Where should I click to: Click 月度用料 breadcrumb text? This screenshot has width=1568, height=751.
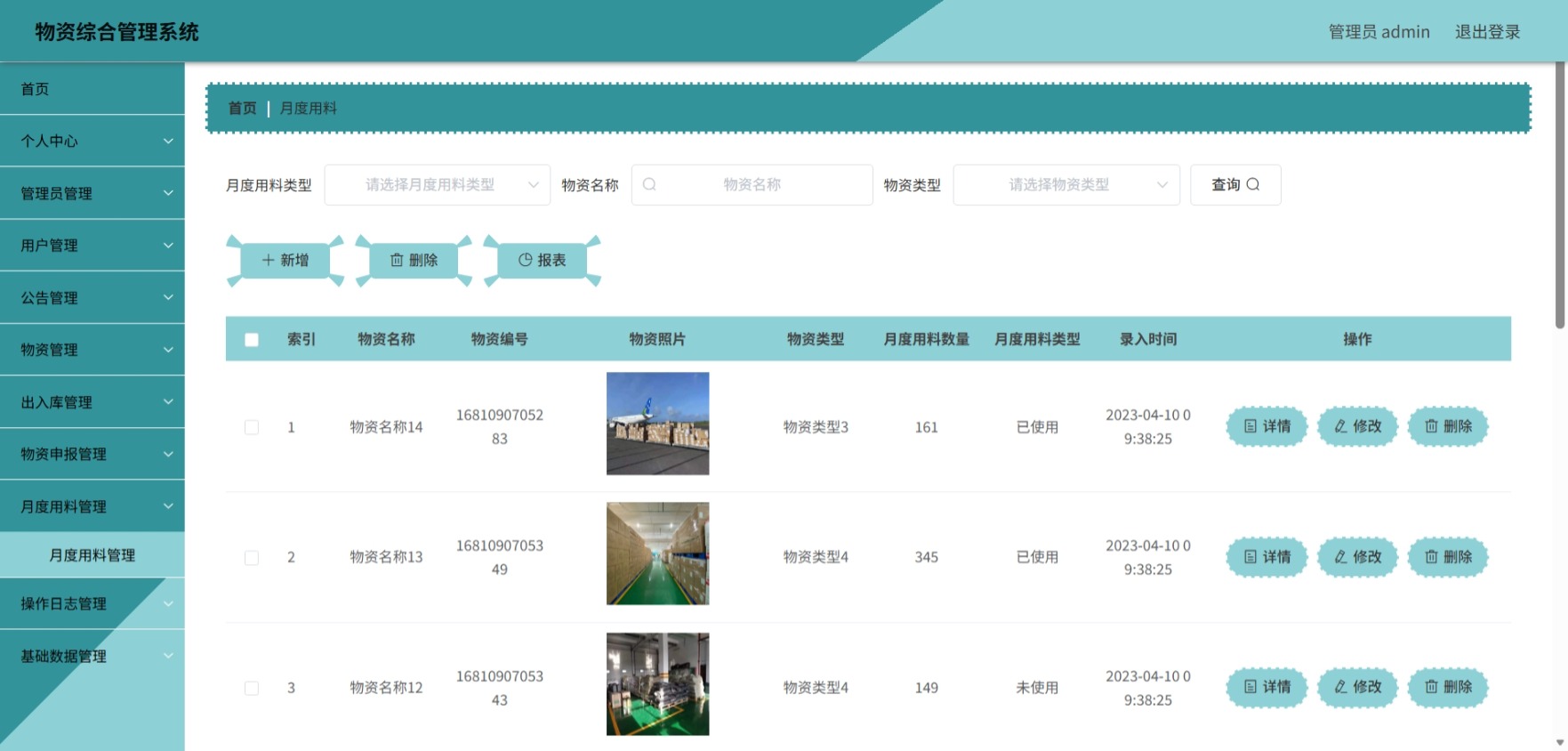pyautogui.click(x=308, y=108)
